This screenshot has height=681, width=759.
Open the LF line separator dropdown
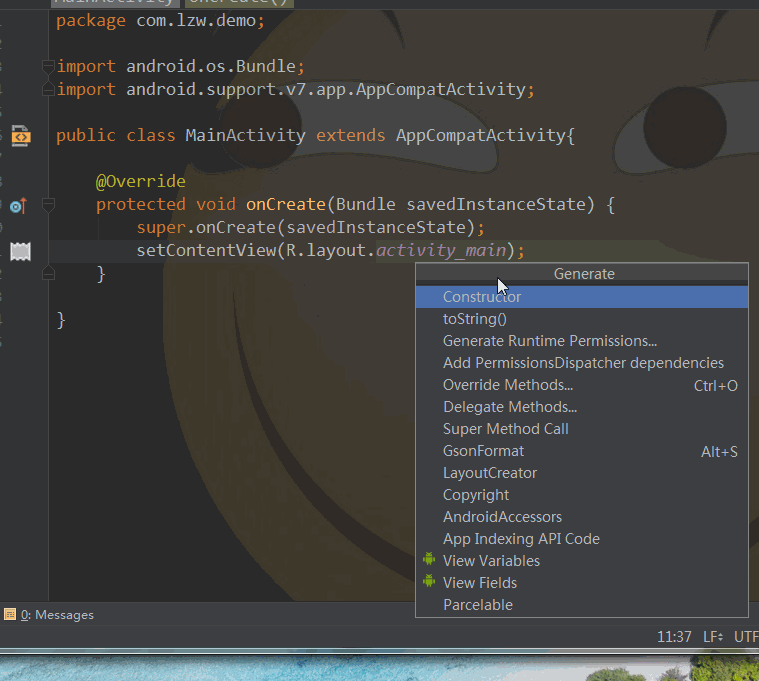pyautogui.click(x=713, y=636)
